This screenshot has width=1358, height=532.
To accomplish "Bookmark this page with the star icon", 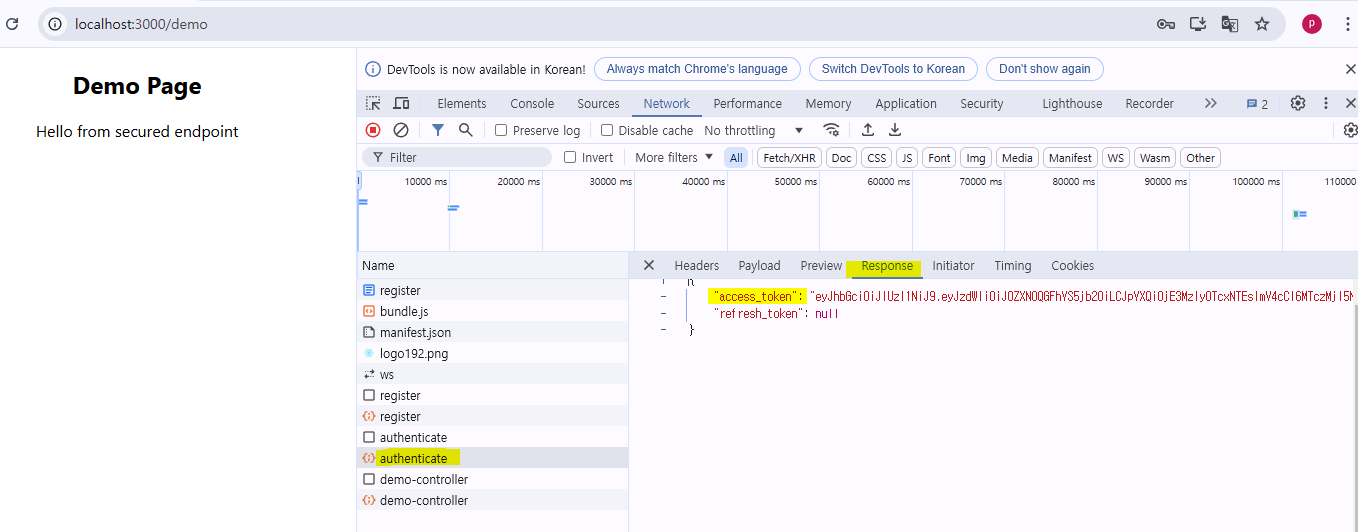I will click(x=1262, y=24).
